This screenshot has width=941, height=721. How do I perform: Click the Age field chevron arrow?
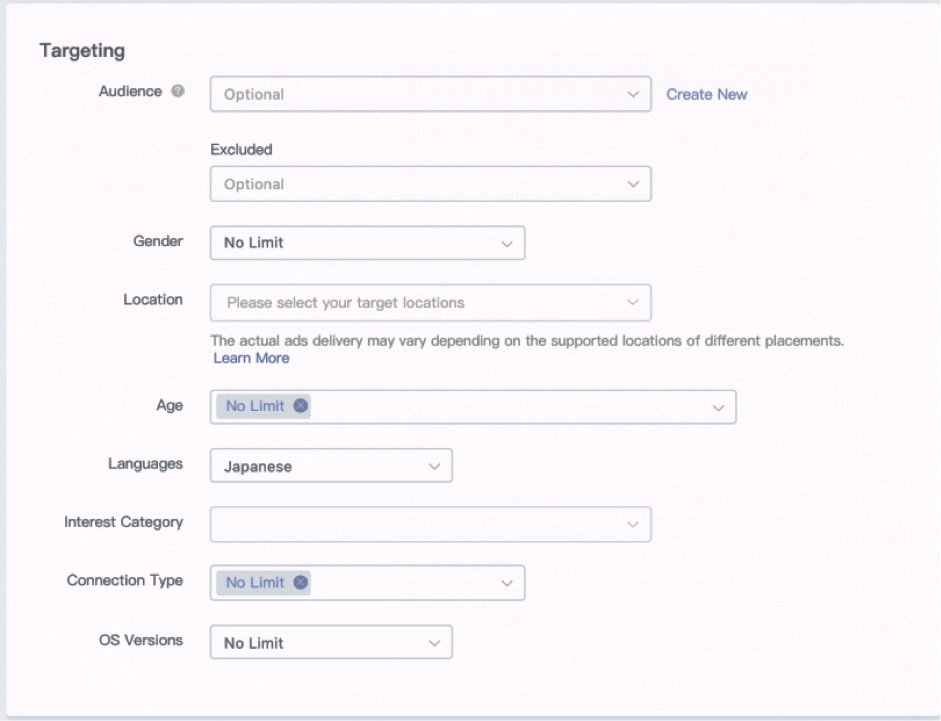pyautogui.click(x=717, y=407)
